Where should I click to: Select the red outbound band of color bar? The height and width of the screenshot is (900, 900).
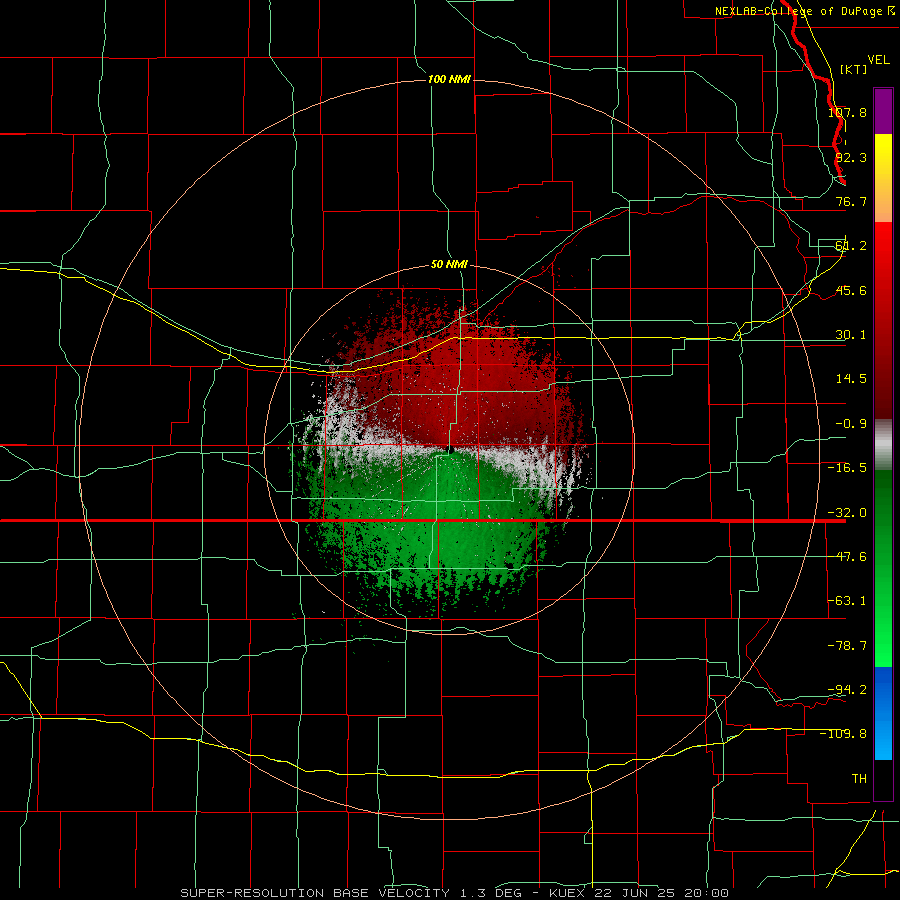point(883,320)
